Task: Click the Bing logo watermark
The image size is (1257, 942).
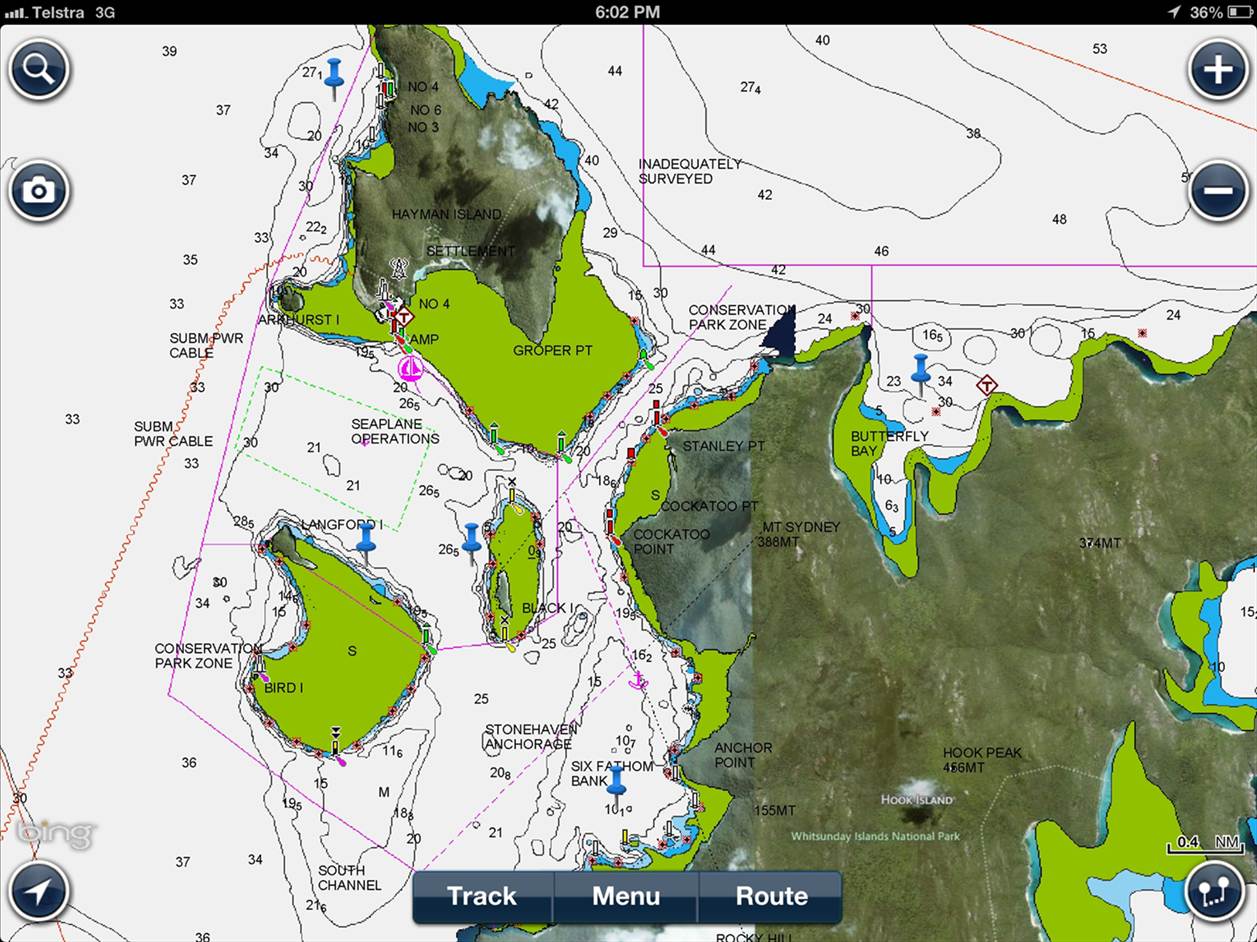Action: [56, 832]
